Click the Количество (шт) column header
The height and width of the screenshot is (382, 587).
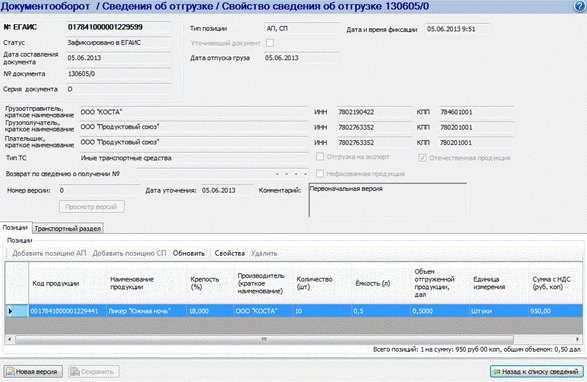coord(322,284)
